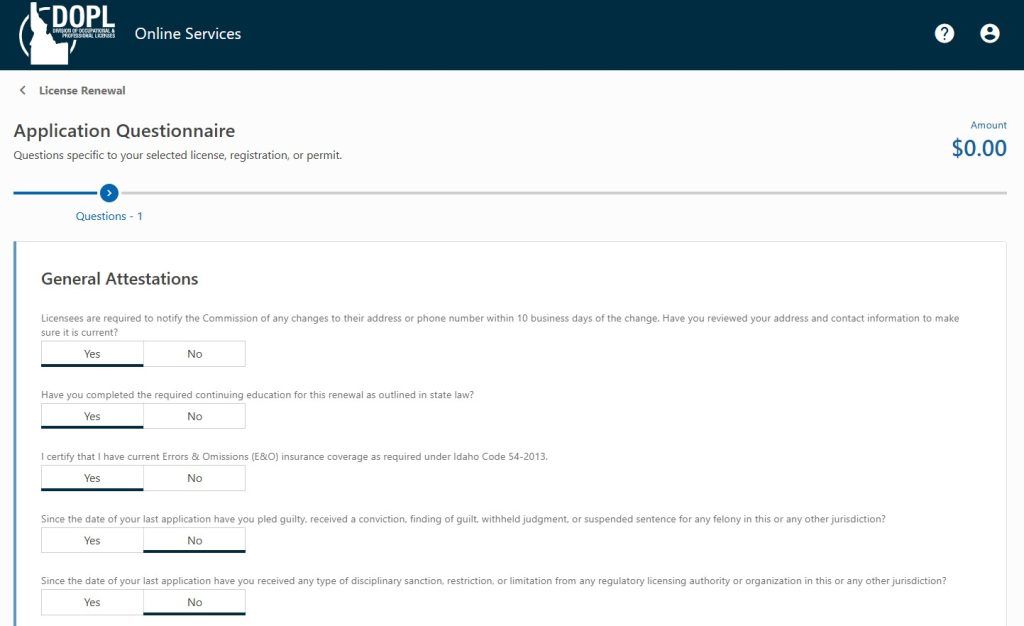Viewport: 1024px width, 626px height.
Task: Choose No for completed continuing education
Action: [195, 416]
